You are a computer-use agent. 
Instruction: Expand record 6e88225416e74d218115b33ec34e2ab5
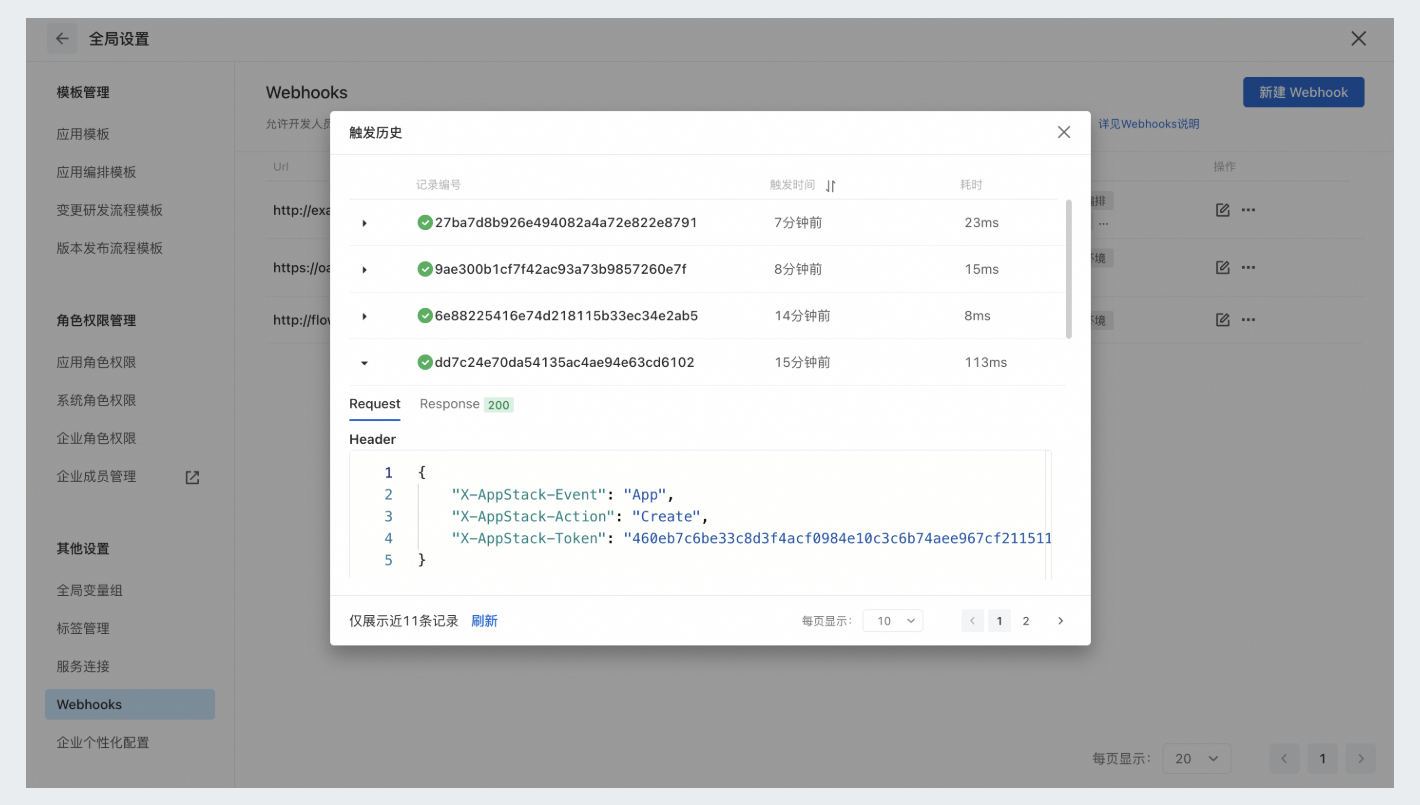point(364,316)
